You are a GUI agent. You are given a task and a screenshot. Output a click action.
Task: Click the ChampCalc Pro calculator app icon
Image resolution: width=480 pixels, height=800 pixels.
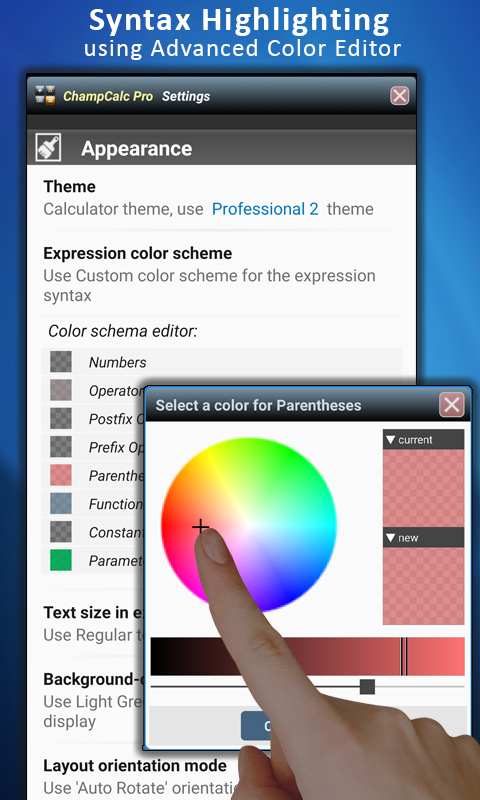click(x=45, y=95)
